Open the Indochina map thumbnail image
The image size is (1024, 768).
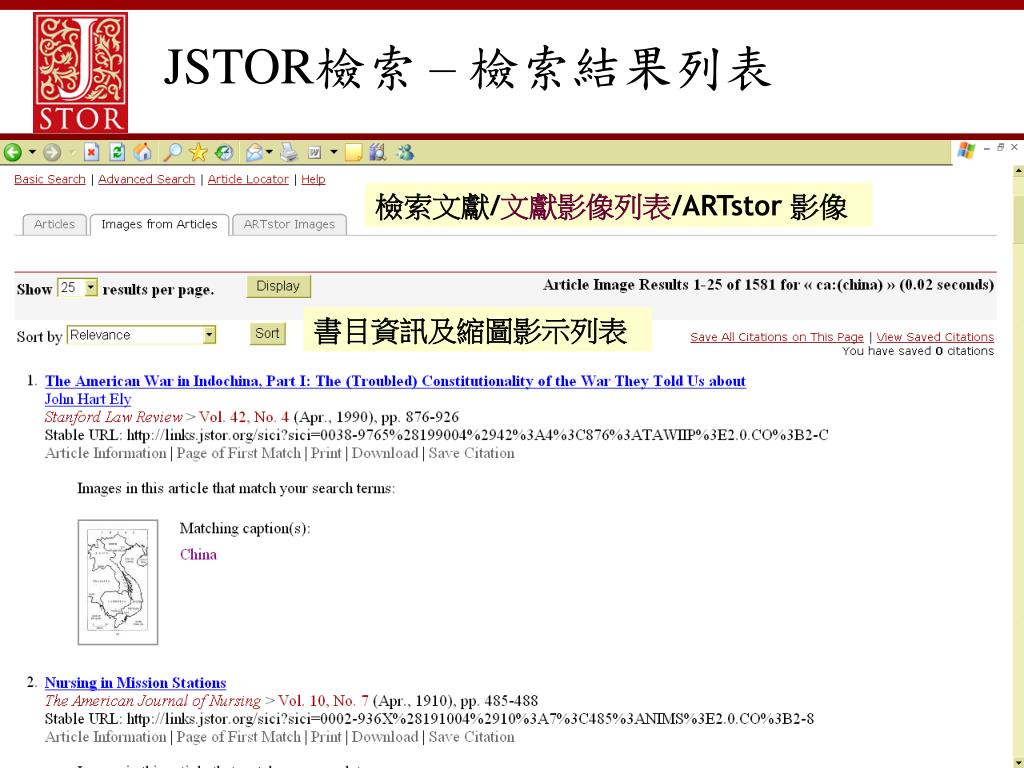click(118, 583)
